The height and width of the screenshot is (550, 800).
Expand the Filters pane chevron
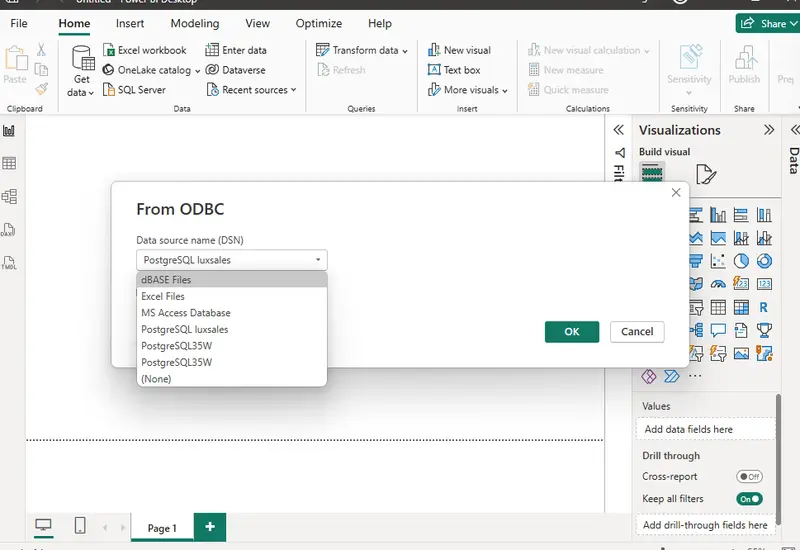pyautogui.click(x=618, y=130)
